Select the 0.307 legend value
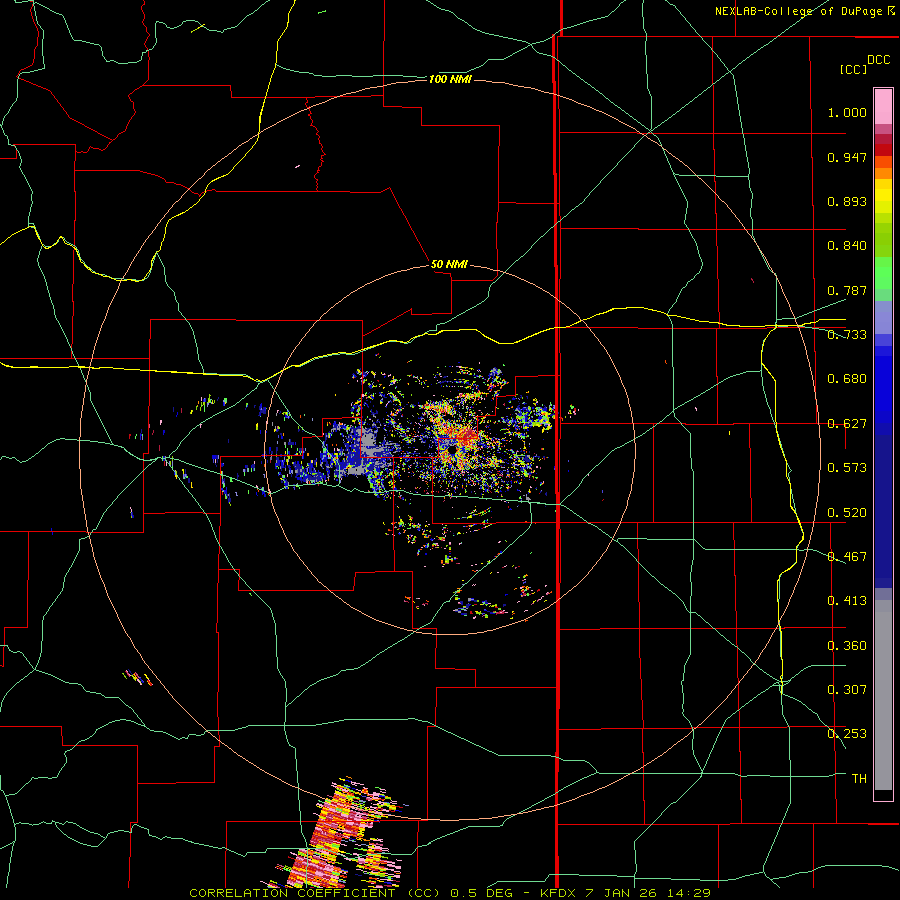The image size is (900, 900). 847,690
